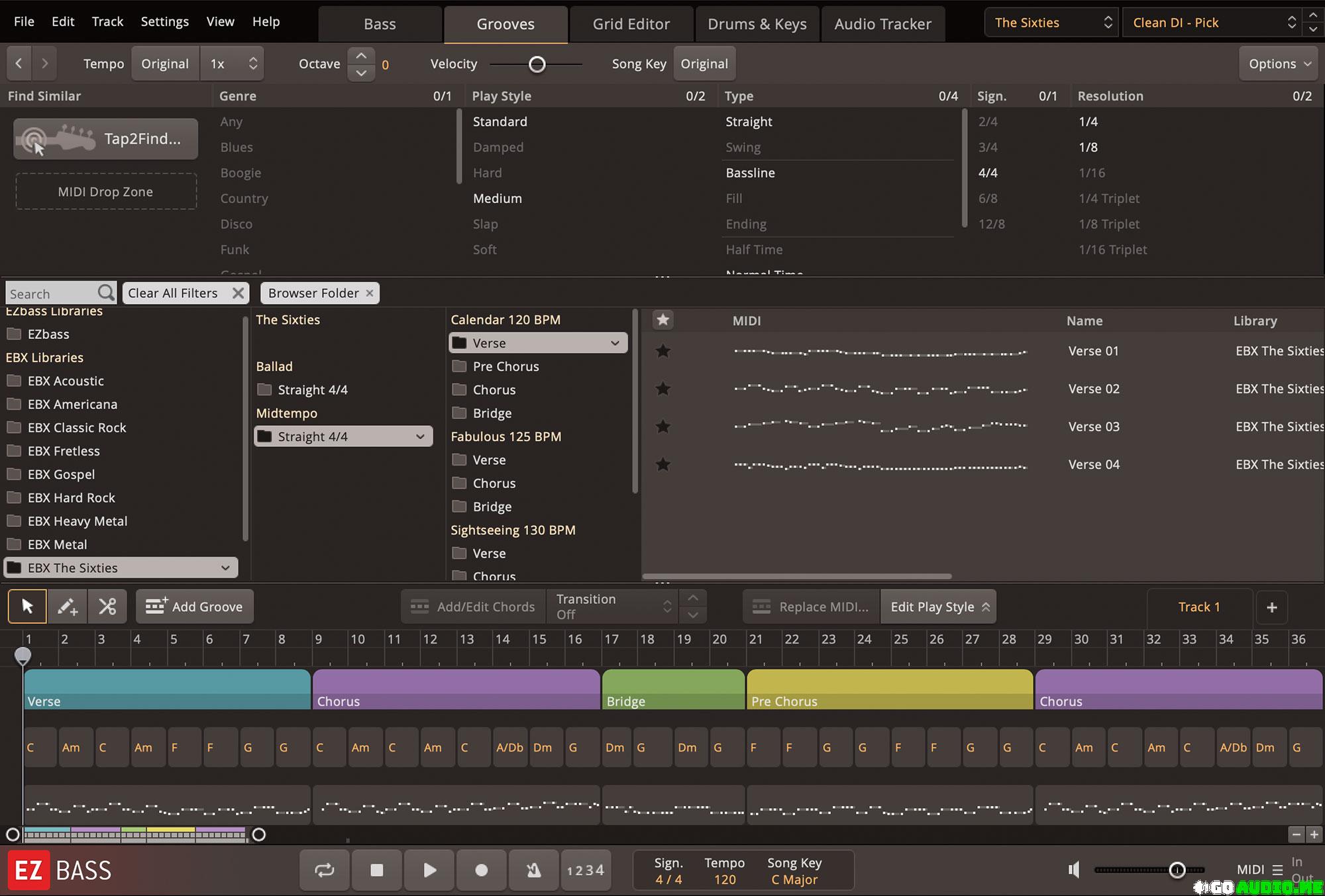The height and width of the screenshot is (896, 1325).
Task: Select Track 1 tab
Action: click(x=1199, y=607)
